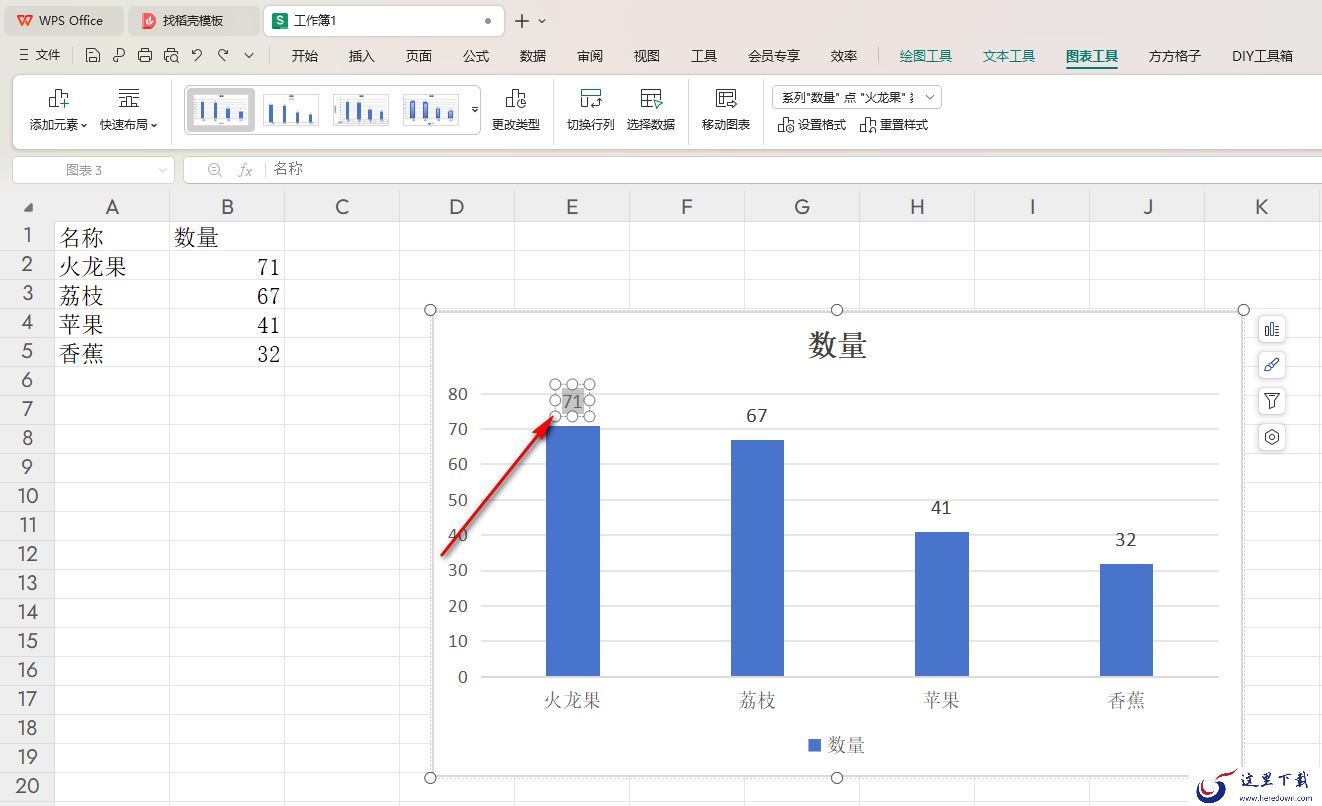1322x806 pixels.
Task: Open chart settings hexagon button beside chart
Action: (1272, 437)
